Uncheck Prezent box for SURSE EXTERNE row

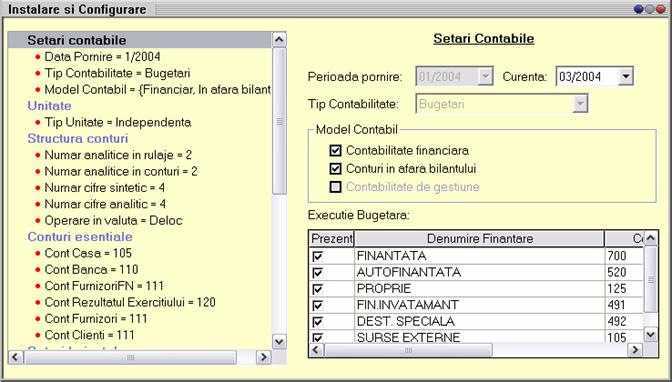[318, 337]
